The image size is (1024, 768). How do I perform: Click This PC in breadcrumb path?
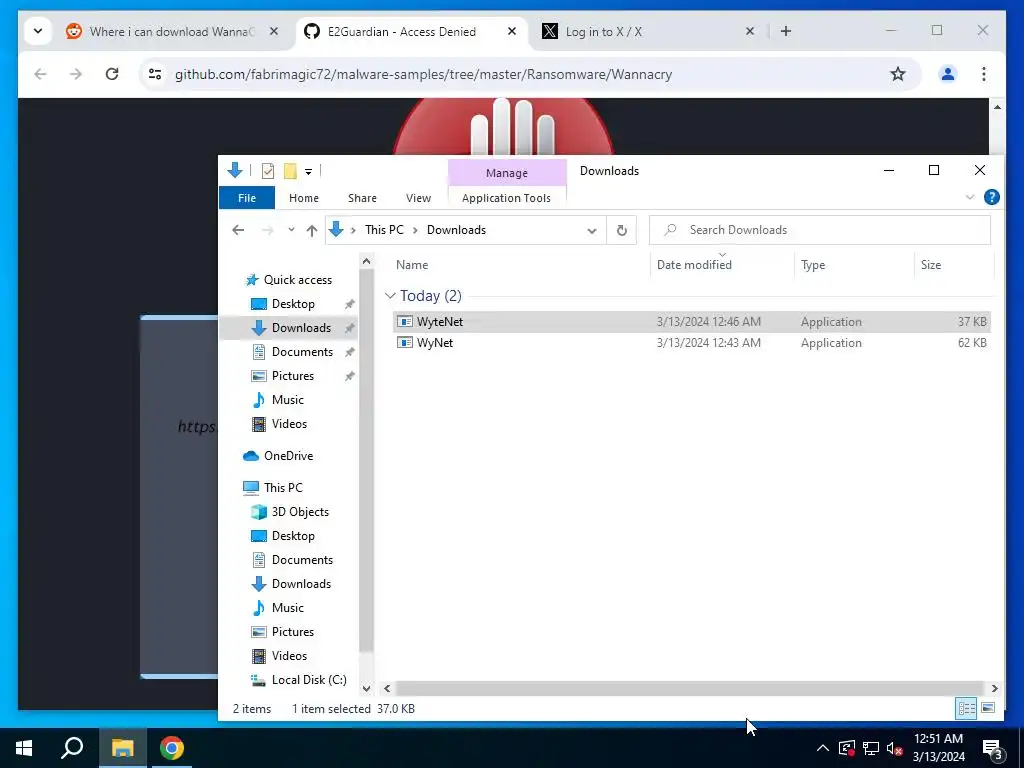tap(384, 230)
